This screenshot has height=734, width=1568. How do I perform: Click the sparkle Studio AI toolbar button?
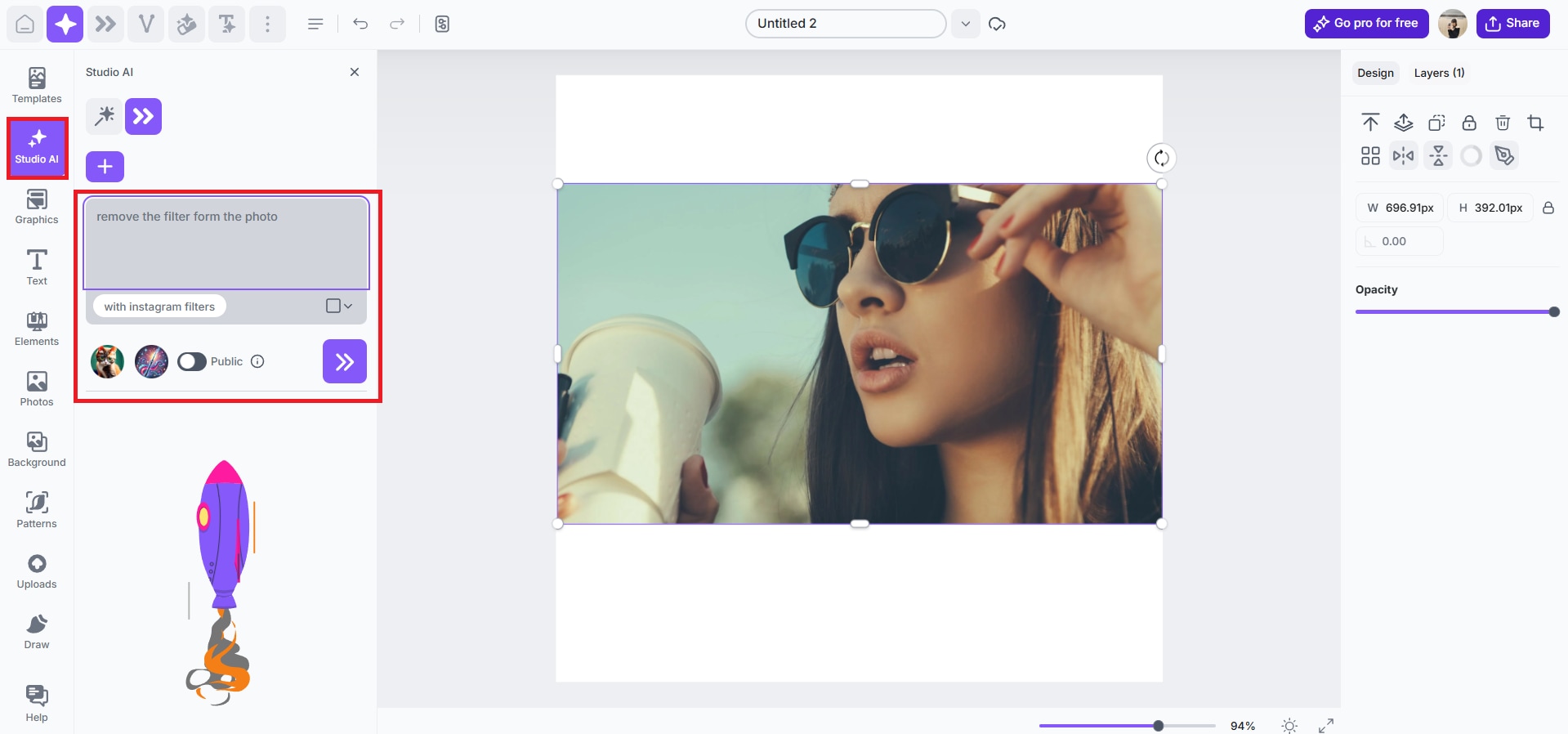tap(65, 24)
